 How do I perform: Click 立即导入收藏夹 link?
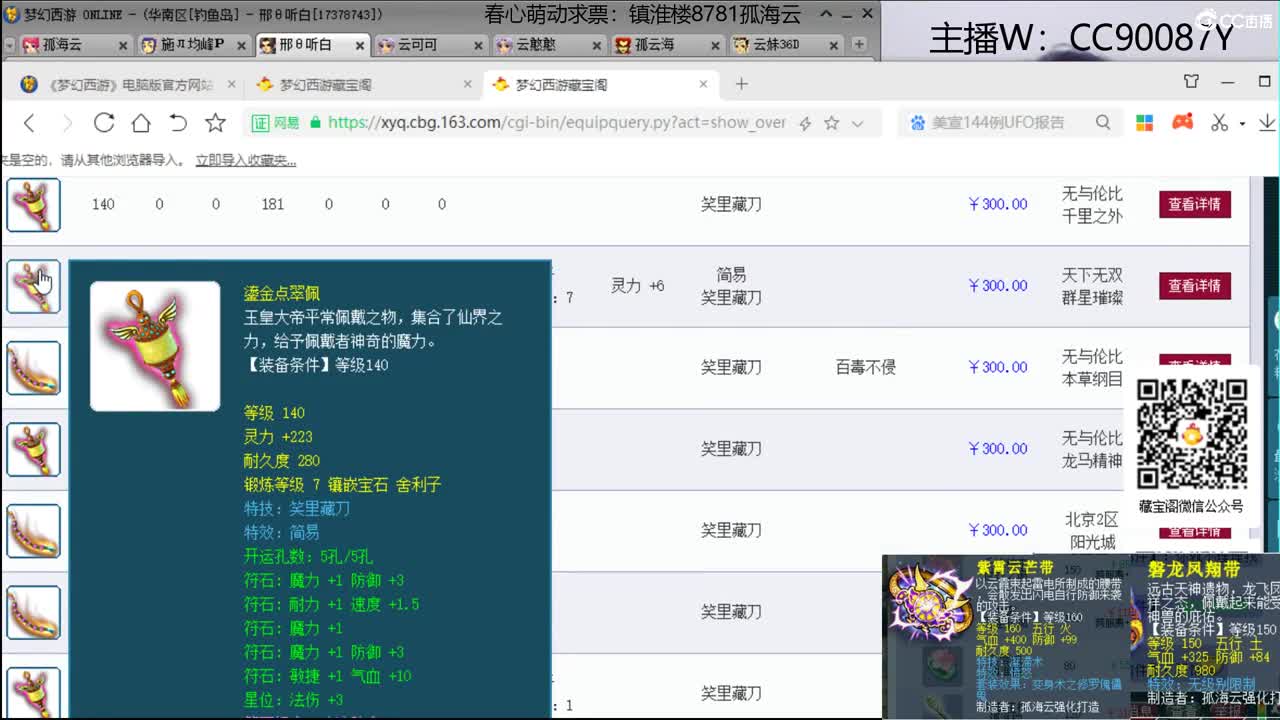click(246, 160)
